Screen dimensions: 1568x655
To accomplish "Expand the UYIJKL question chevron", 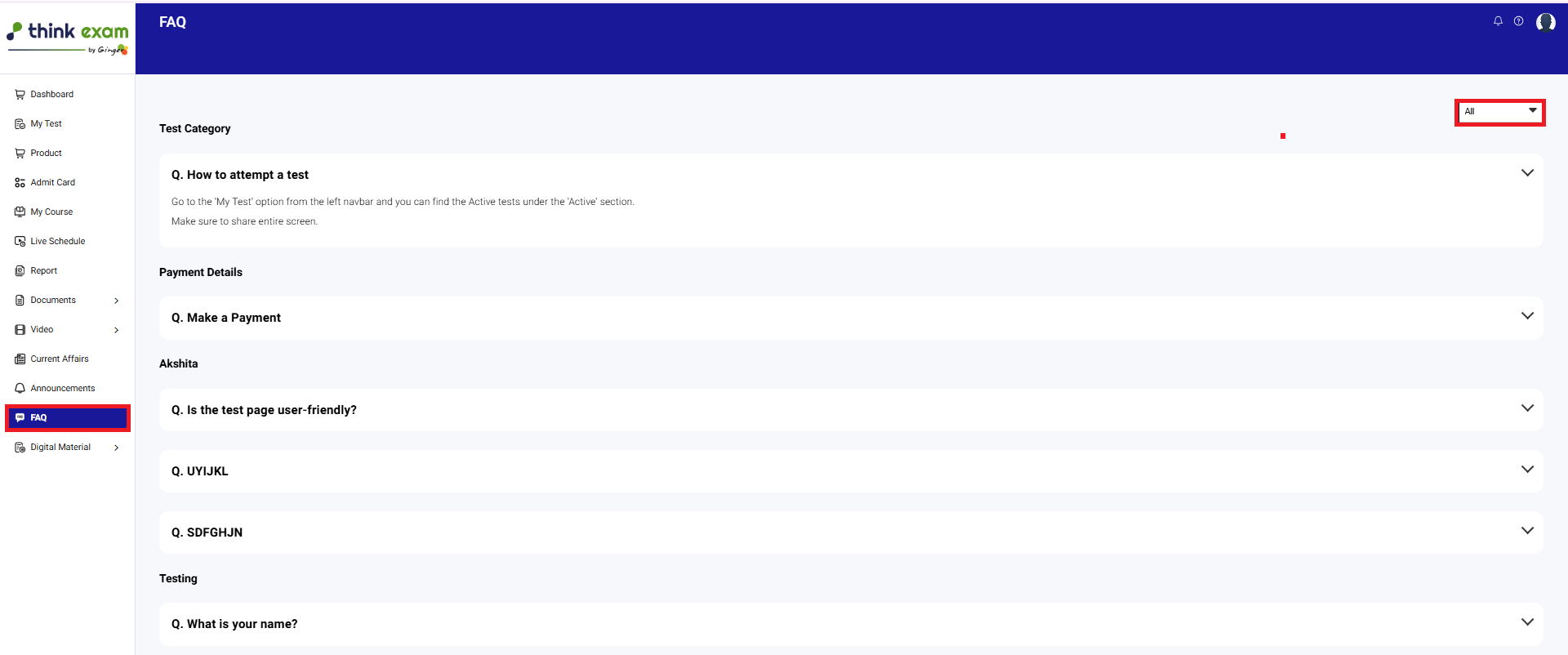I will point(1526,470).
